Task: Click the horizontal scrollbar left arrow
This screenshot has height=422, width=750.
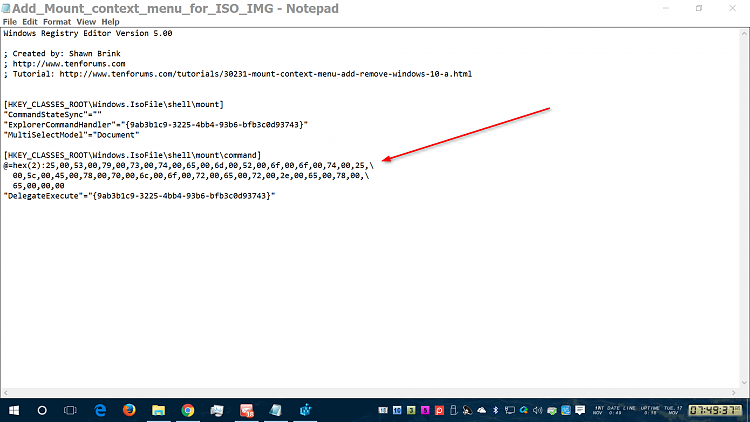Action: tap(5, 393)
